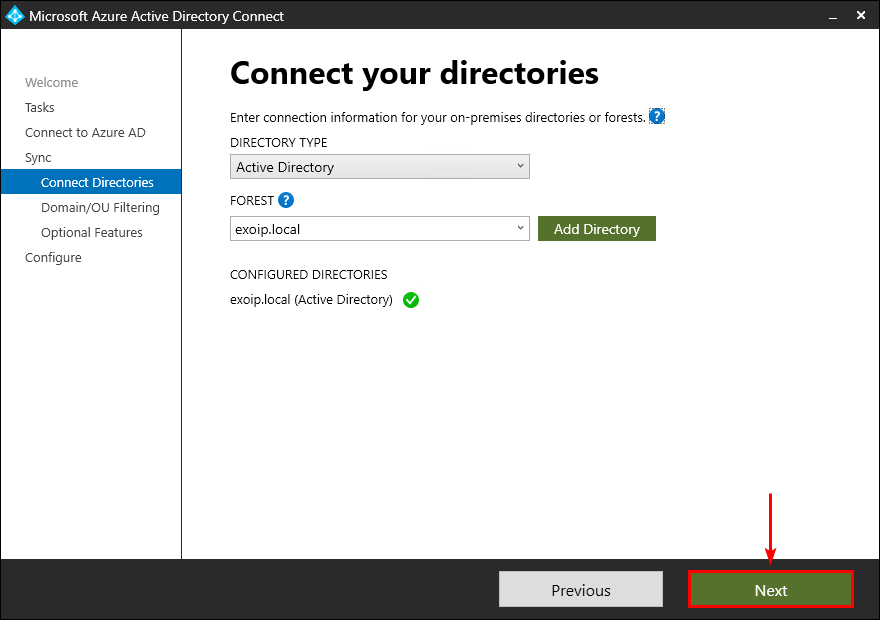
Task: Click the exoip.local configured directory entry
Action: tap(311, 300)
